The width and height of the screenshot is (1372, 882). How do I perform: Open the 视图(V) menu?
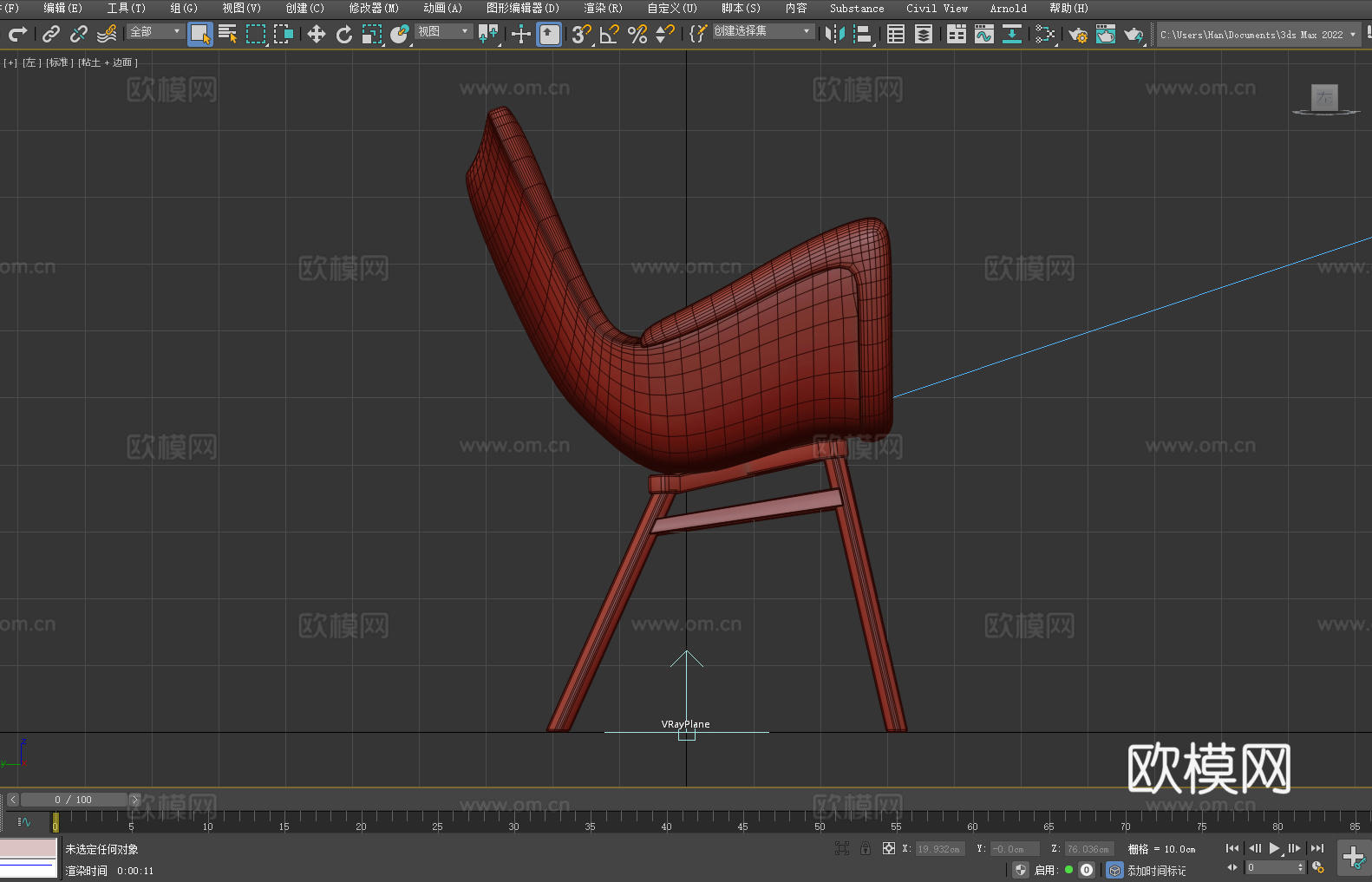pos(241,8)
